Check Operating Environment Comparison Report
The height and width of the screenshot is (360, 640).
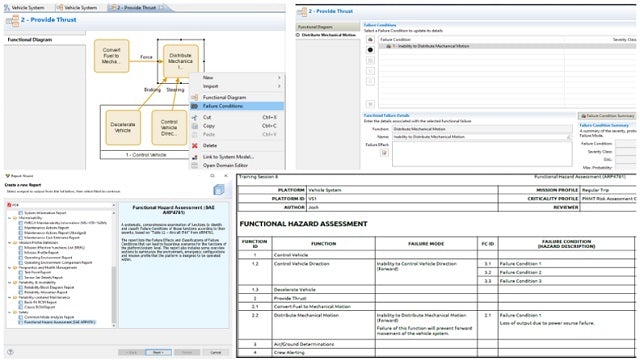[x=21, y=262]
